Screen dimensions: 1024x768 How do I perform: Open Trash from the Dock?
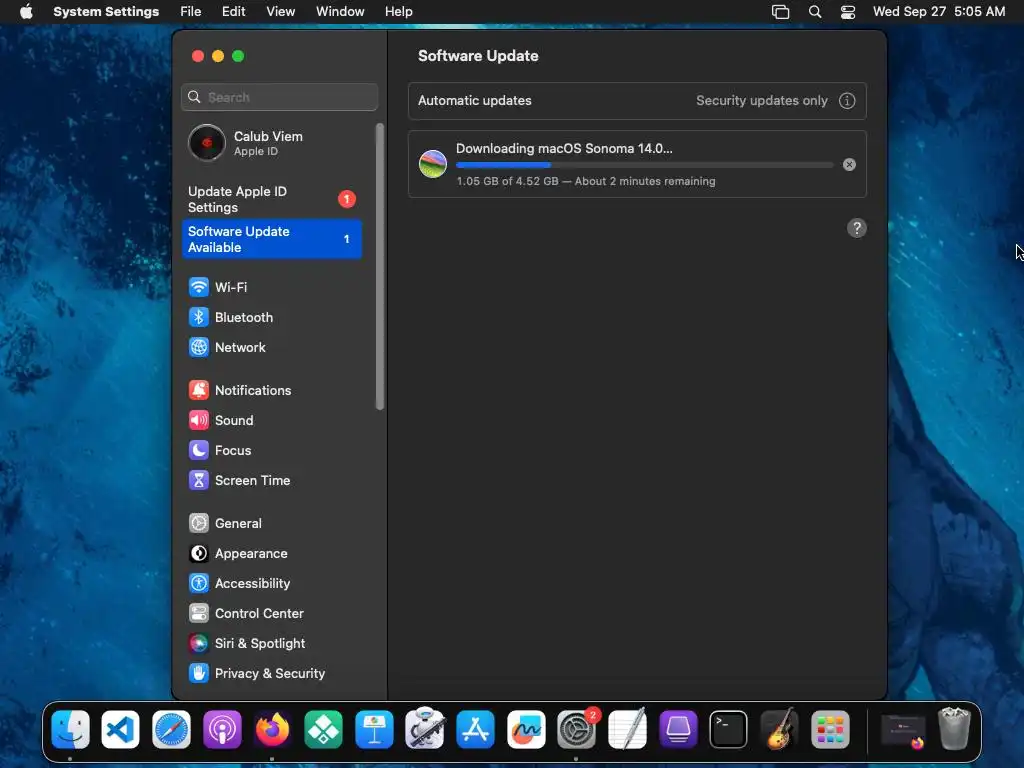pos(954,728)
